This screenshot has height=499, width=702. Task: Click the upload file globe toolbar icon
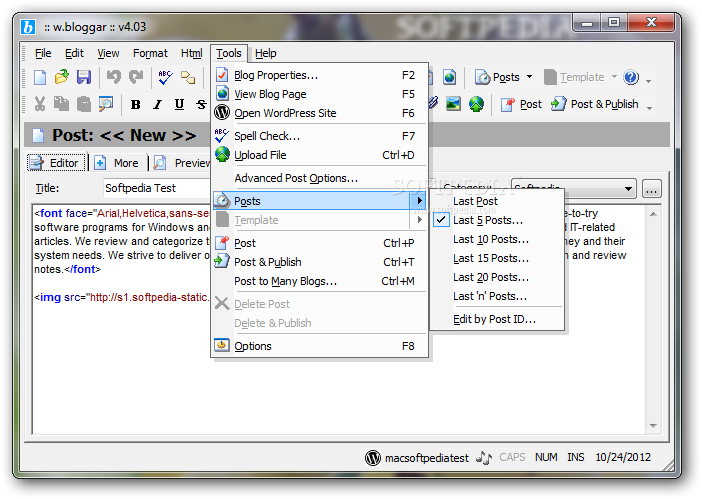click(x=476, y=104)
